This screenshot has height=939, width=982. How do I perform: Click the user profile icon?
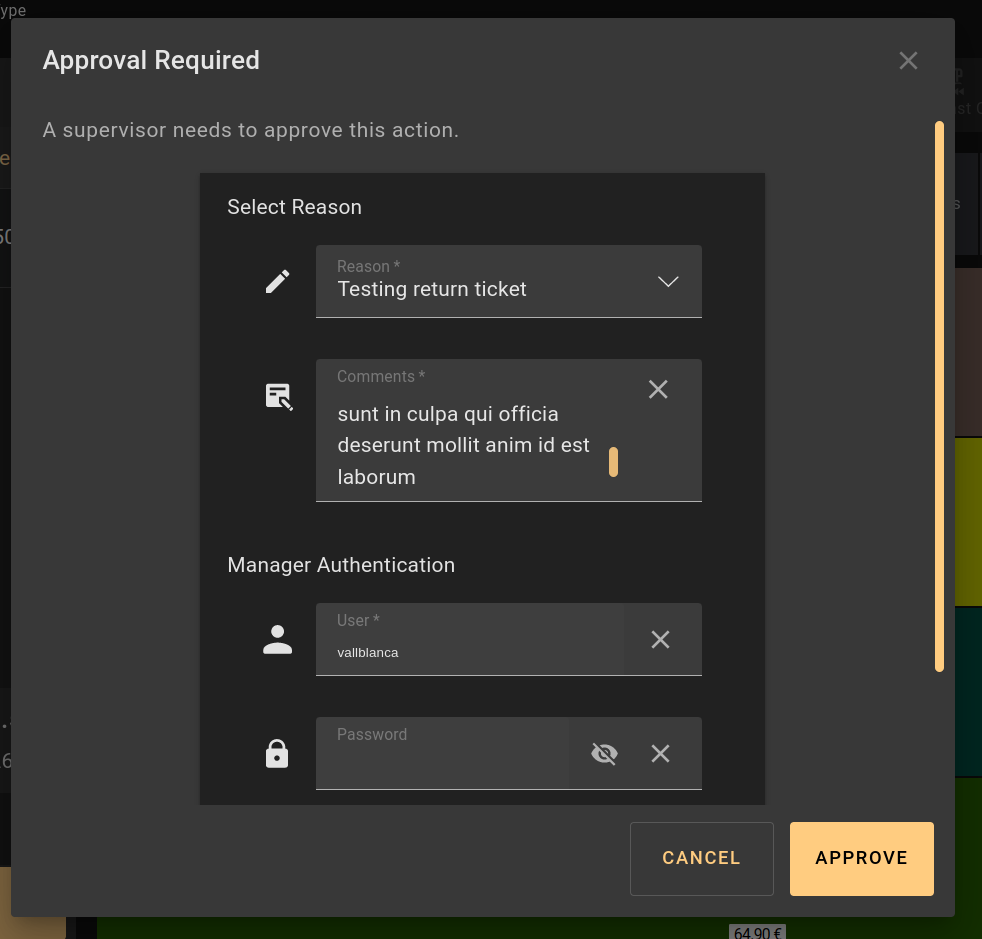coord(277,640)
